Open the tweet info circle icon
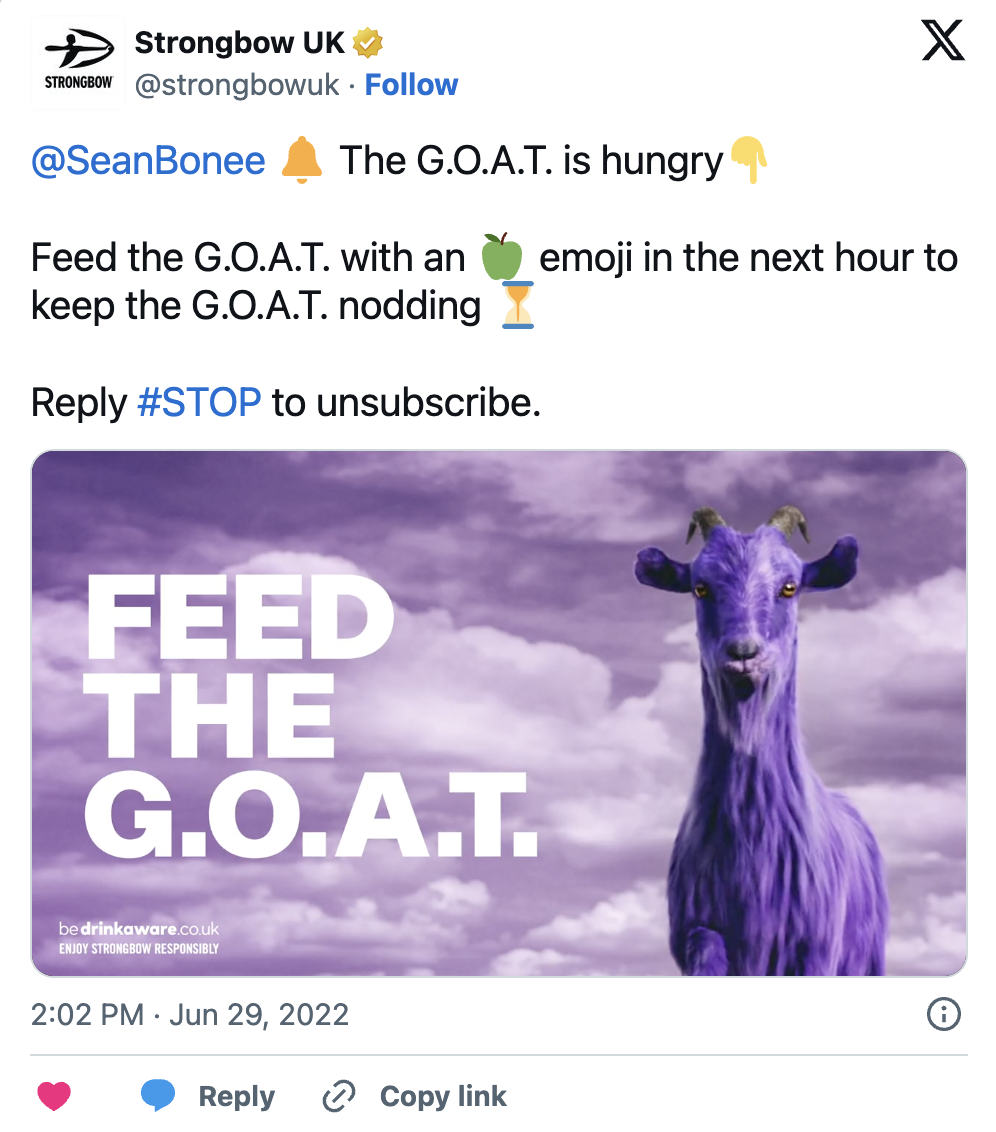 (x=943, y=1014)
